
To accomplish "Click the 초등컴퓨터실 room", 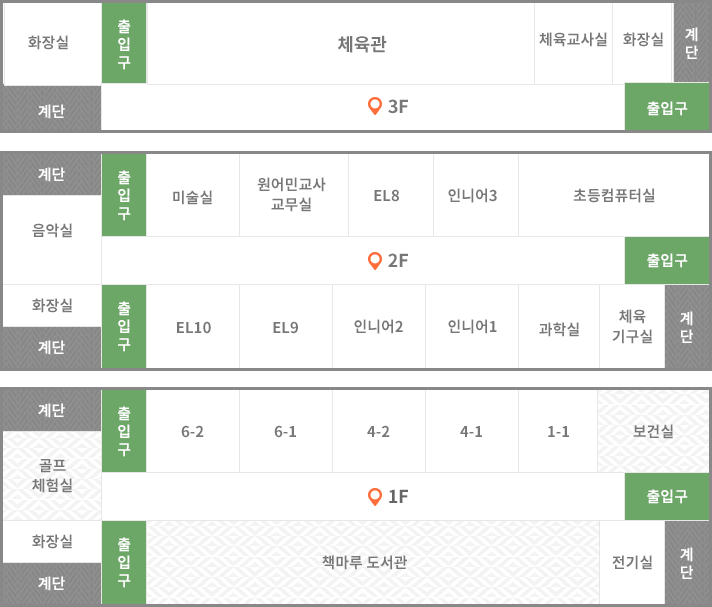I will click(613, 195).
